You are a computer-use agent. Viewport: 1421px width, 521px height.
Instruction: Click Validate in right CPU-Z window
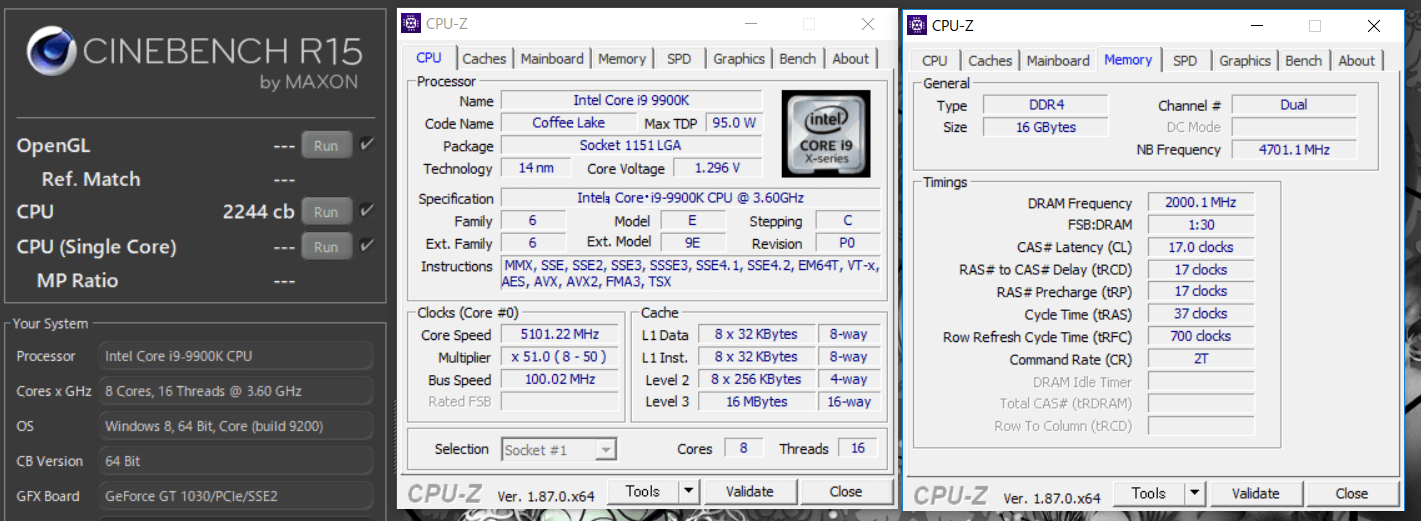click(1255, 493)
